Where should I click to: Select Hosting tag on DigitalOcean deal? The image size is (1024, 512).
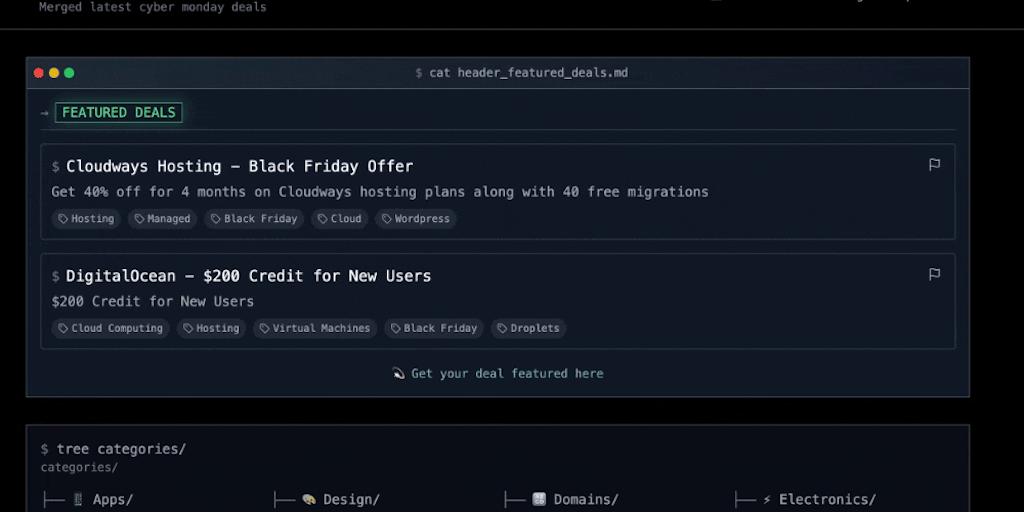[212, 328]
